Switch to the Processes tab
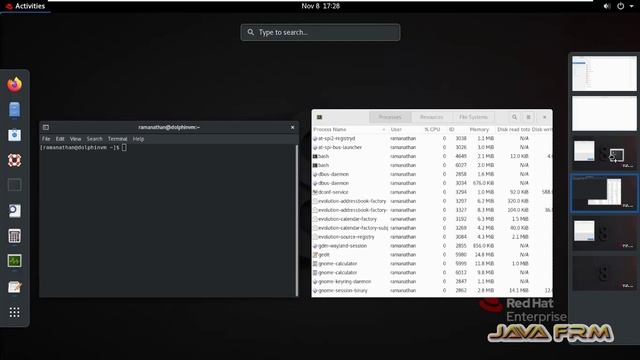The width and height of the screenshot is (640, 360). click(390, 117)
